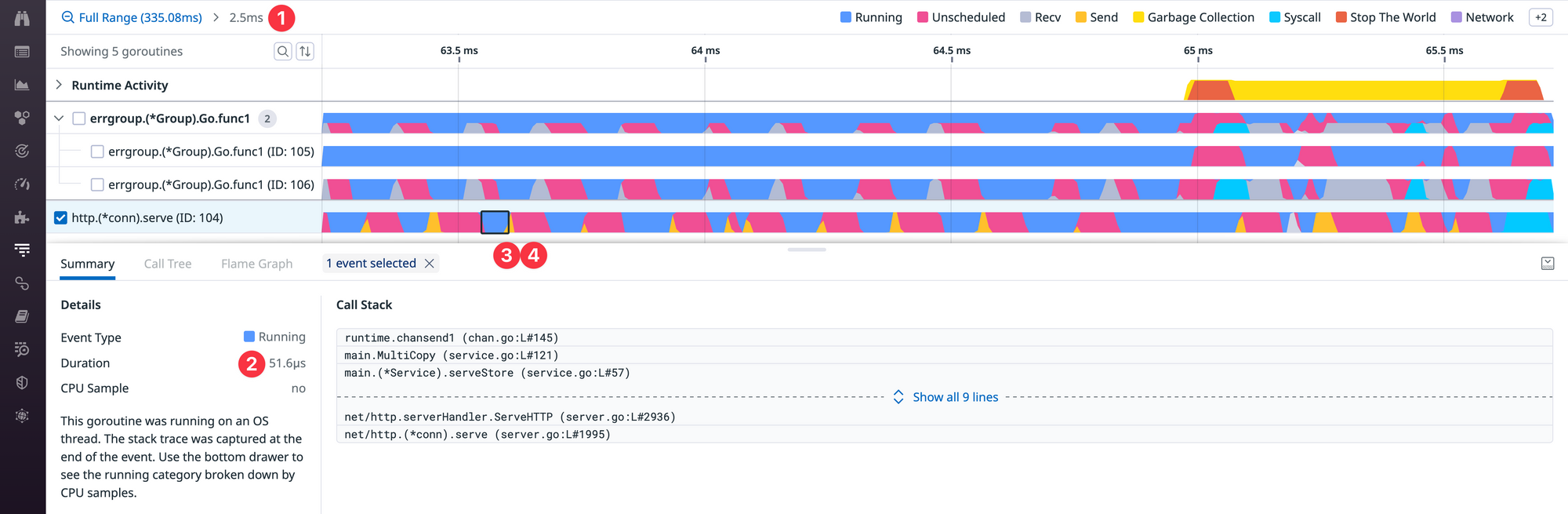
Task: Open the hexagons infrastructure icon in sidebar
Action: (x=22, y=118)
